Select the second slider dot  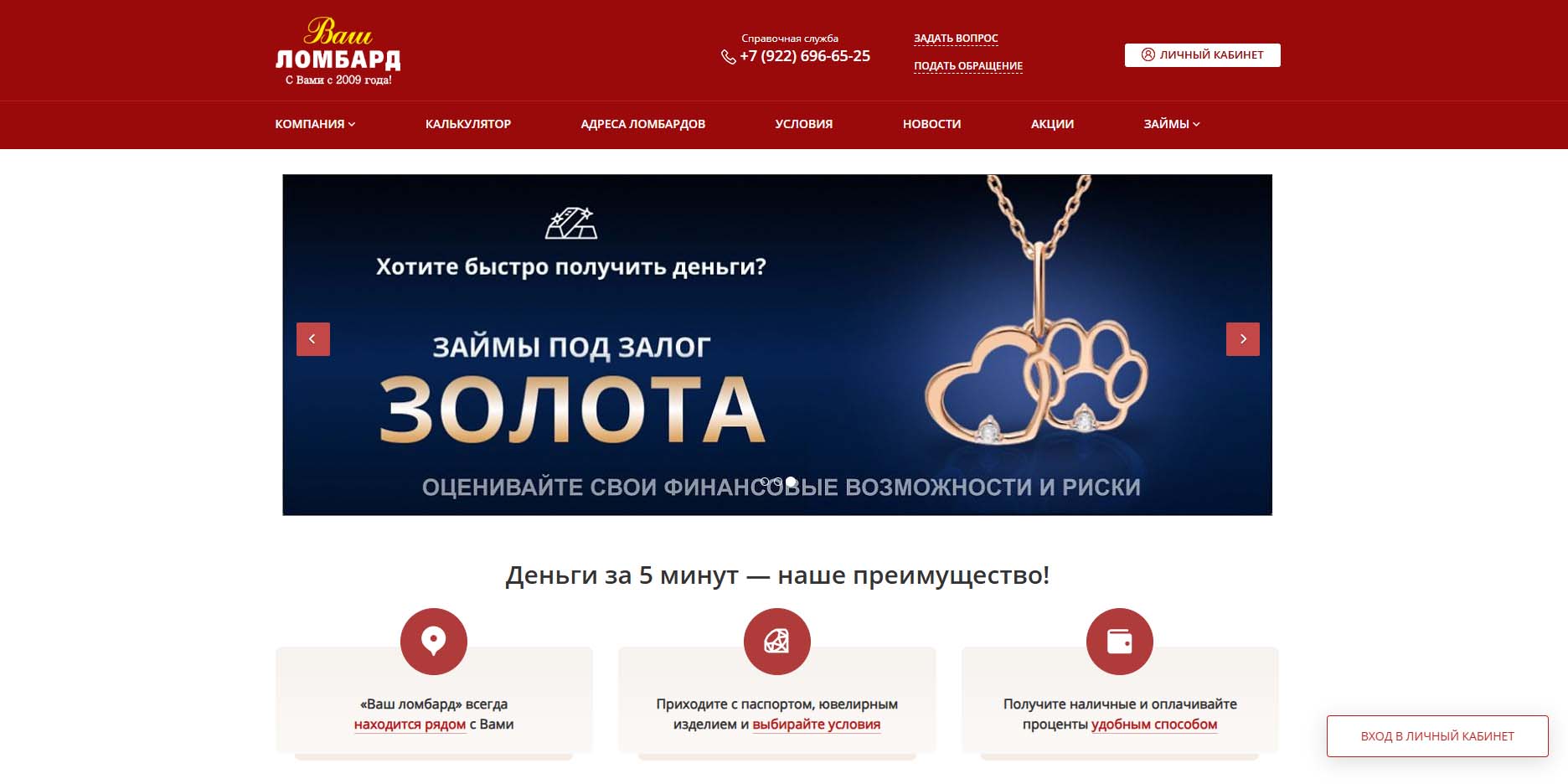[x=777, y=482]
